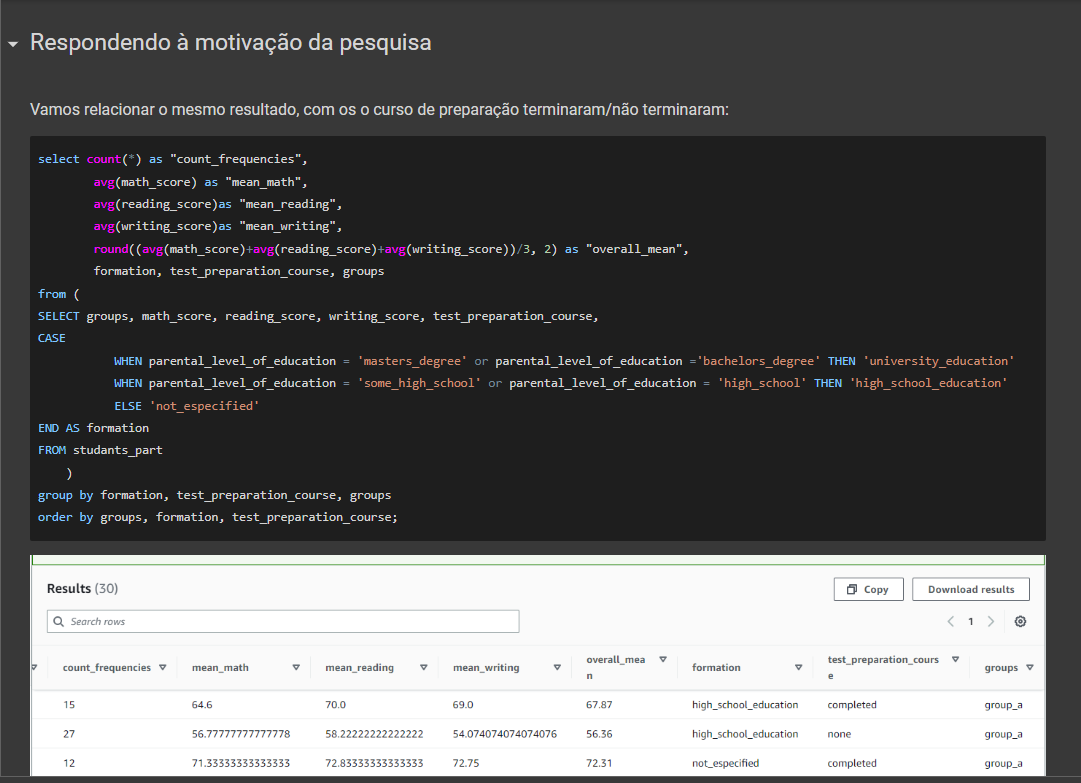1081x783 pixels.
Task: Select the 'none' test preparation cell
Action: [839, 733]
